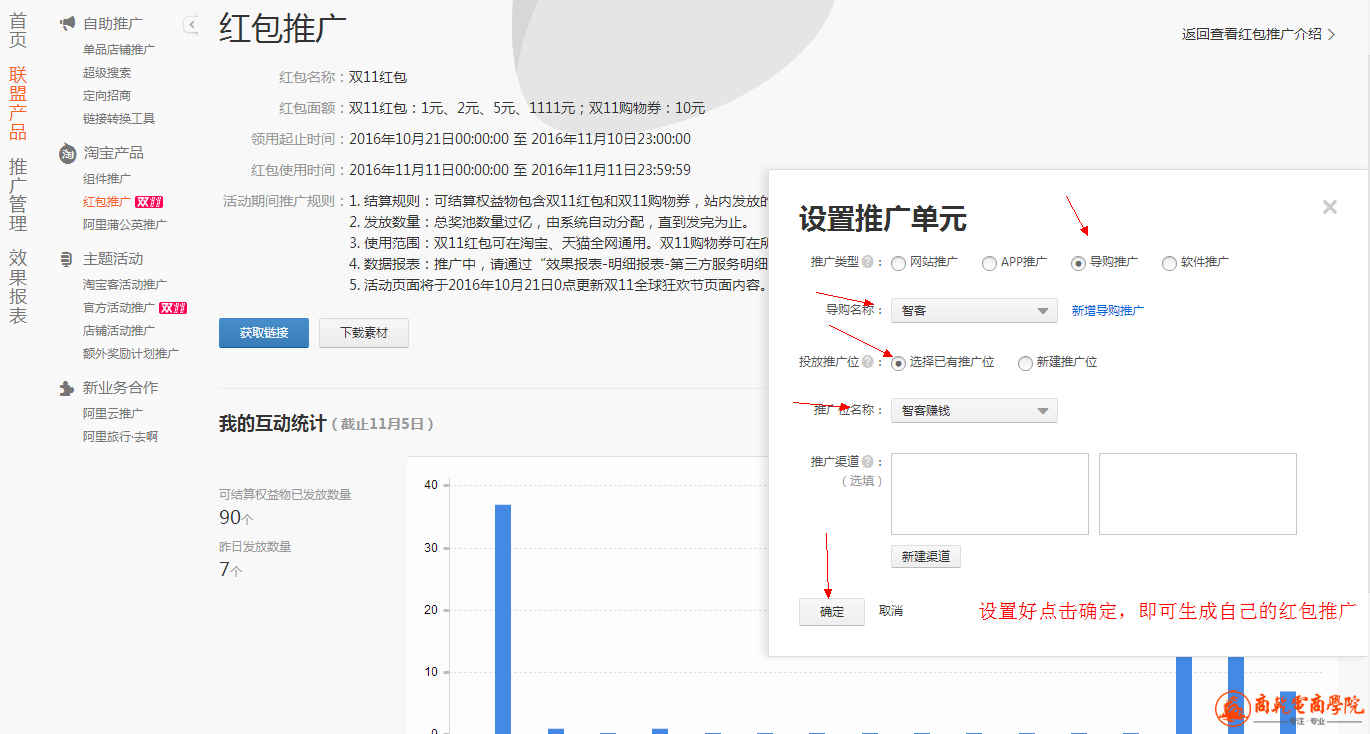This screenshot has width=1370, height=734.
Task: Click the 新业务合作 puzzle icon
Action: (x=67, y=388)
